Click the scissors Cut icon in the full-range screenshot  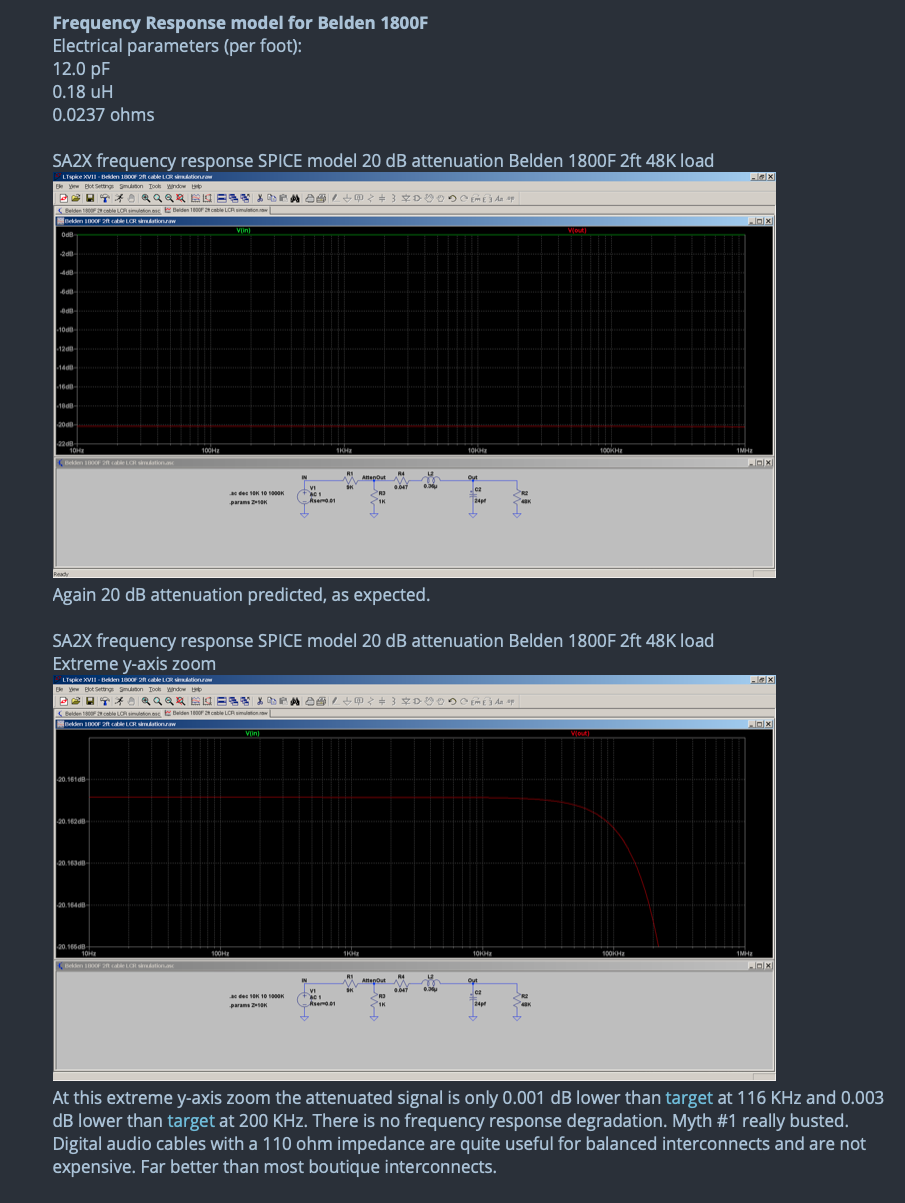click(259, 198)
